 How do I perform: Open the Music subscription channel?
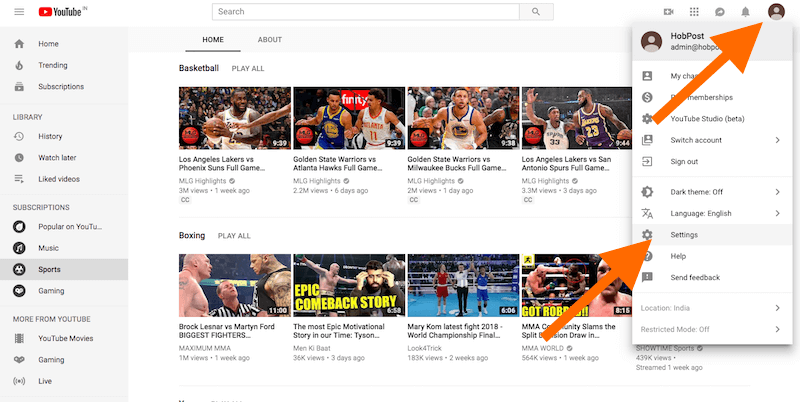click(64, 248)
